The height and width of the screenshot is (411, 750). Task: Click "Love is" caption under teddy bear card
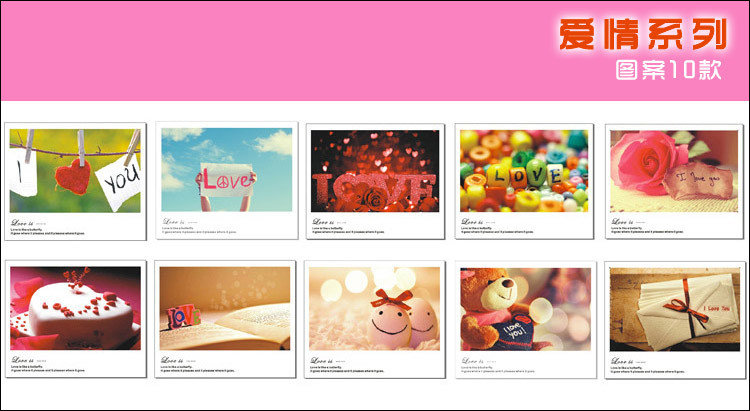pos(472,360)
